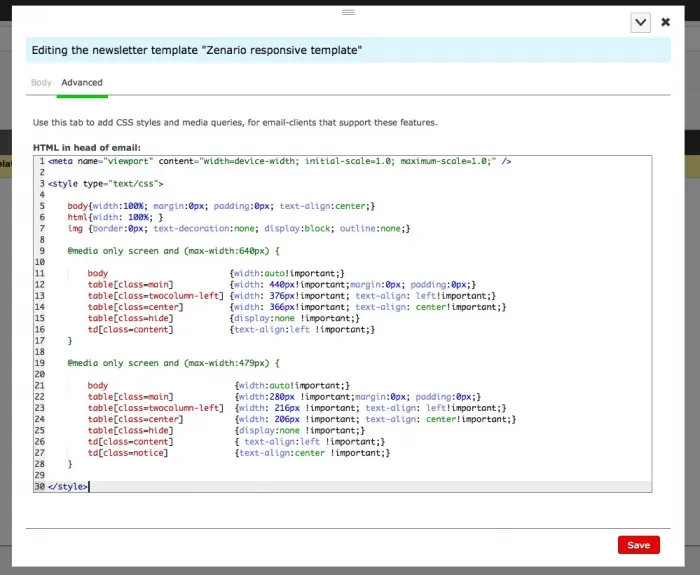
Task: Open the chevron dropdown beside the close icon
Action: [640, 22]
